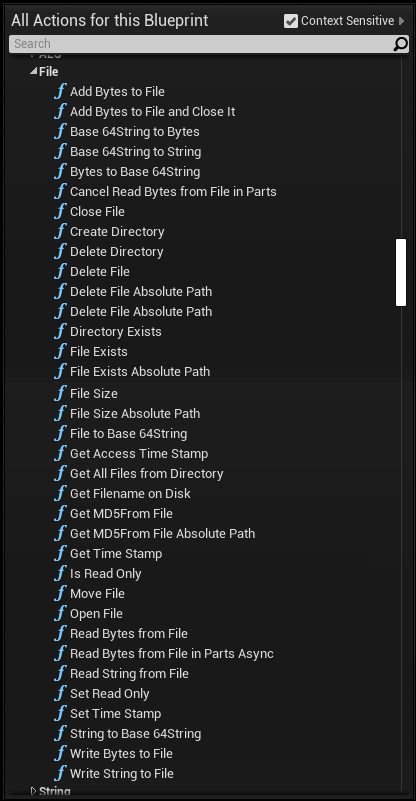This screenshot has width=416, height=801.
Task: Click the function icon beside Create Directory
Action: click(x=60, y=231)
